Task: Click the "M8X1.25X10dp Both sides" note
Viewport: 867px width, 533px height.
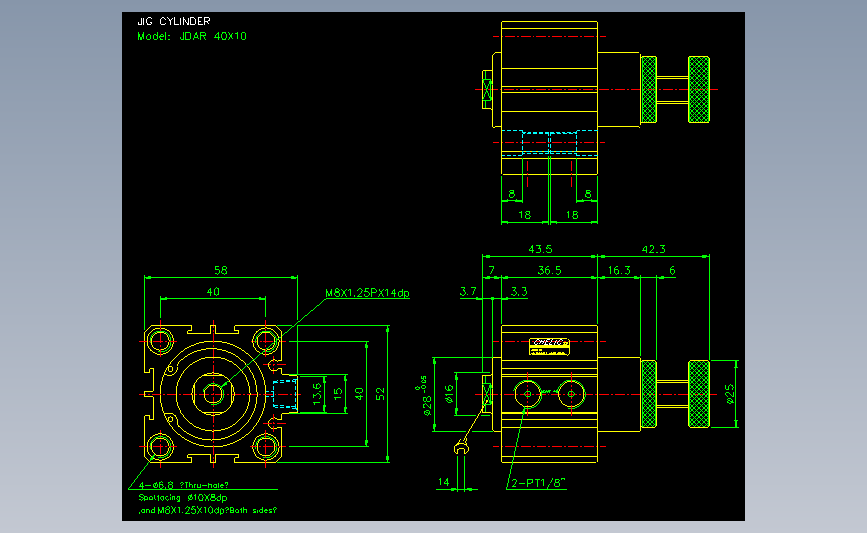Action: (x=208, y=510)
